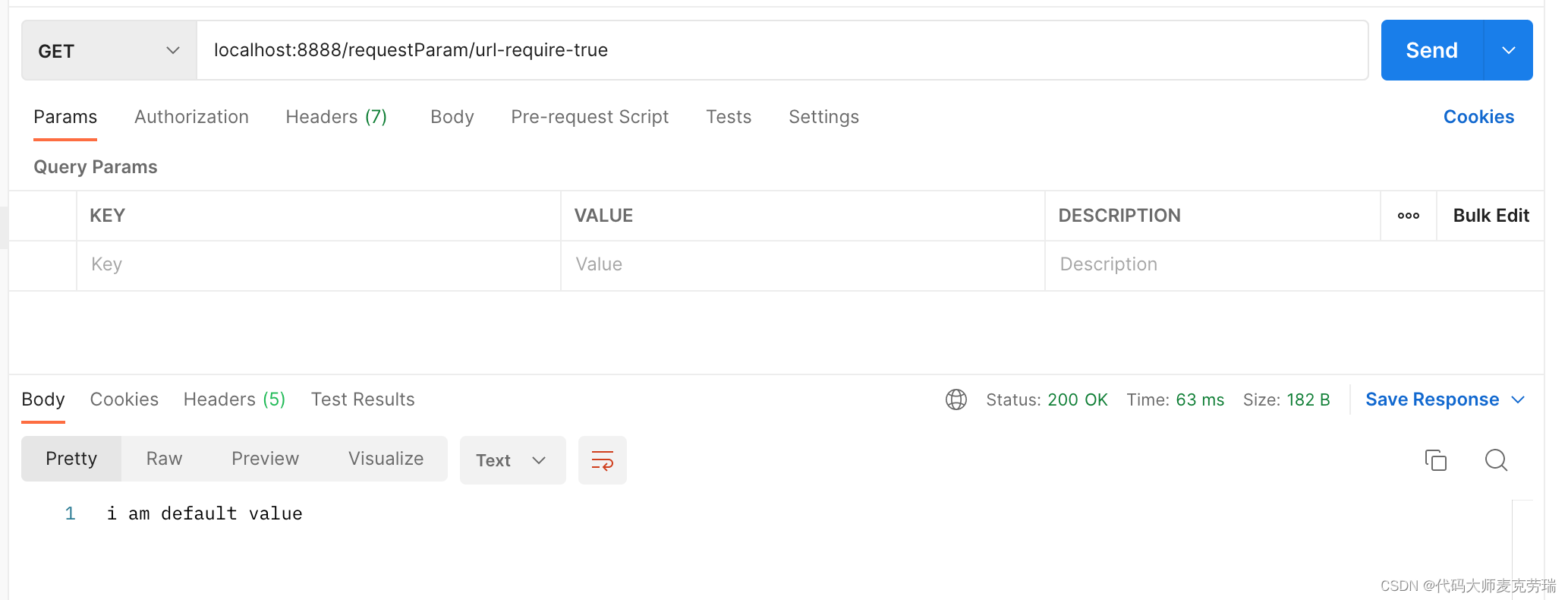
Task: Select the Pretty view mode
Action: click(x=71, y=459)
